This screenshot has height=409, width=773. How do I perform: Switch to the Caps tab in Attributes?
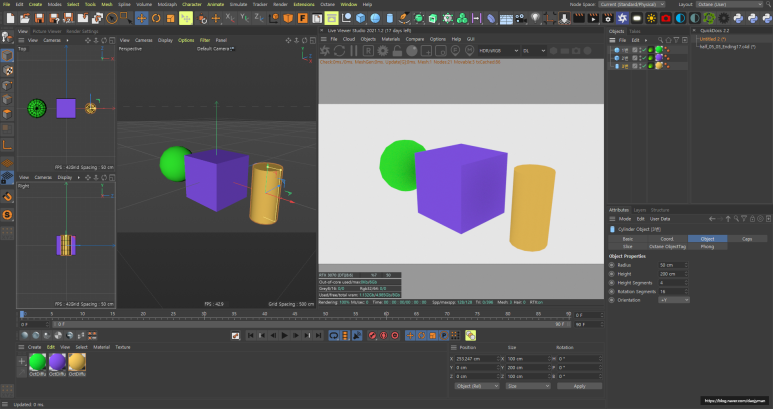pyautogui.click(x=747, y=239)
